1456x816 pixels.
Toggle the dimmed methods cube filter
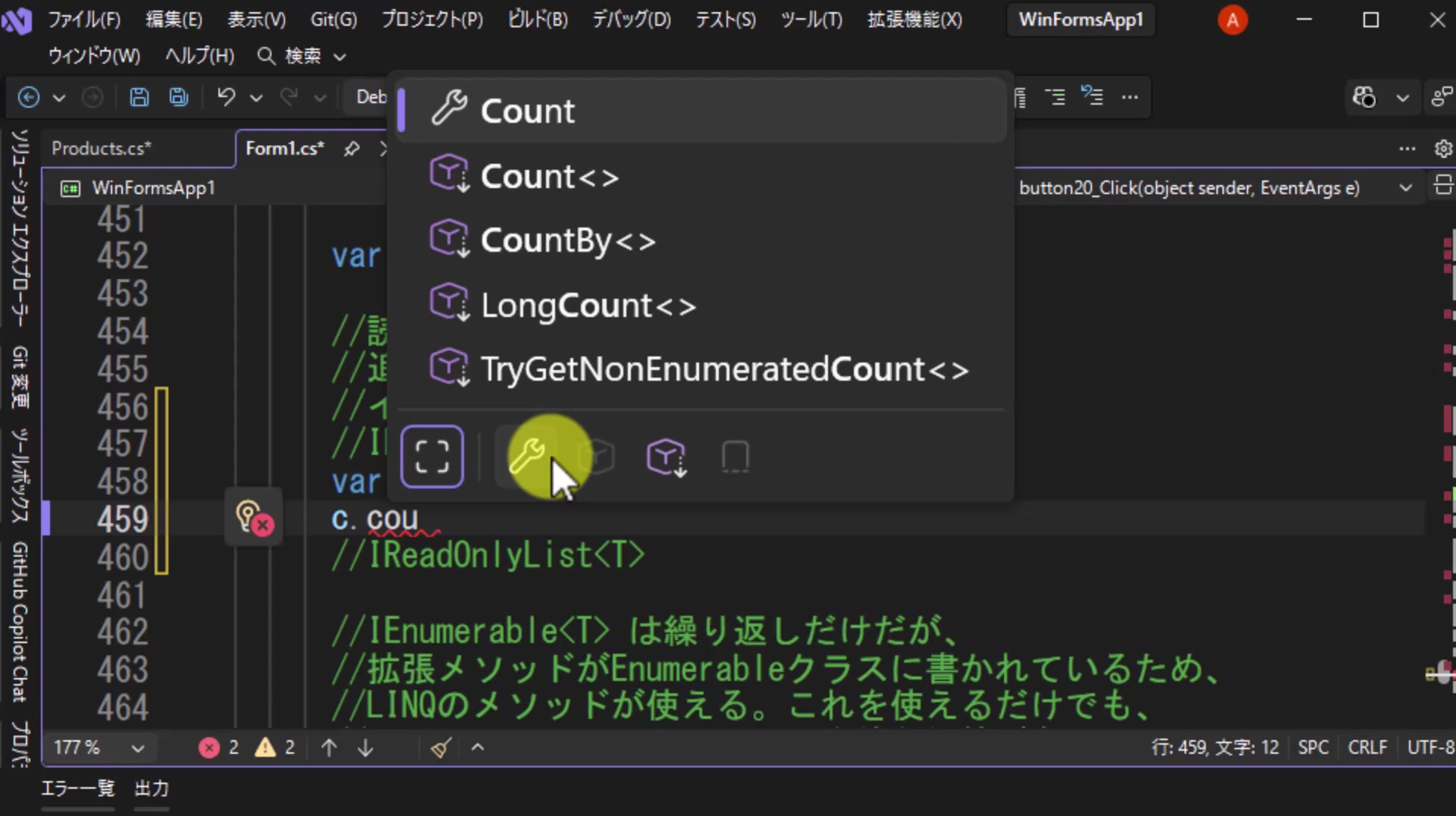596,457
